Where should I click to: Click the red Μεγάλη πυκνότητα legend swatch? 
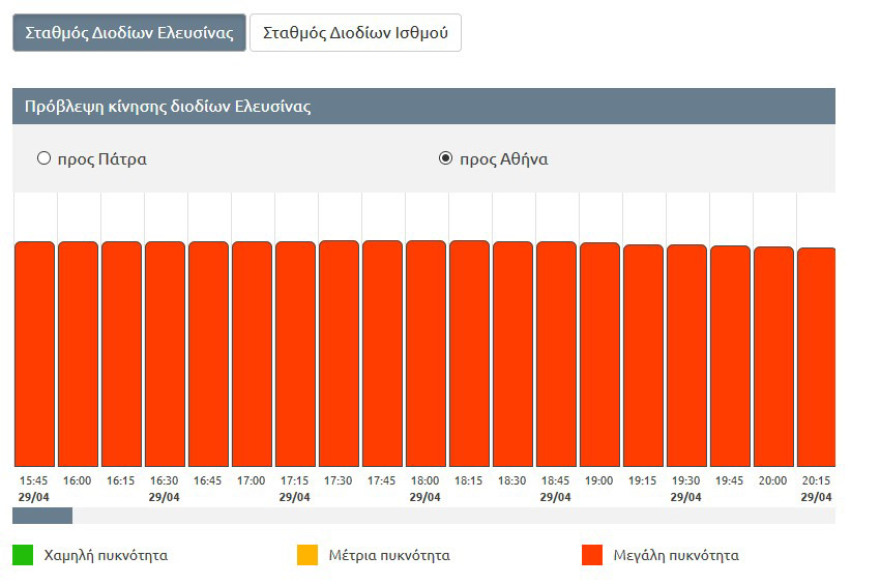[x=593, y=555]
